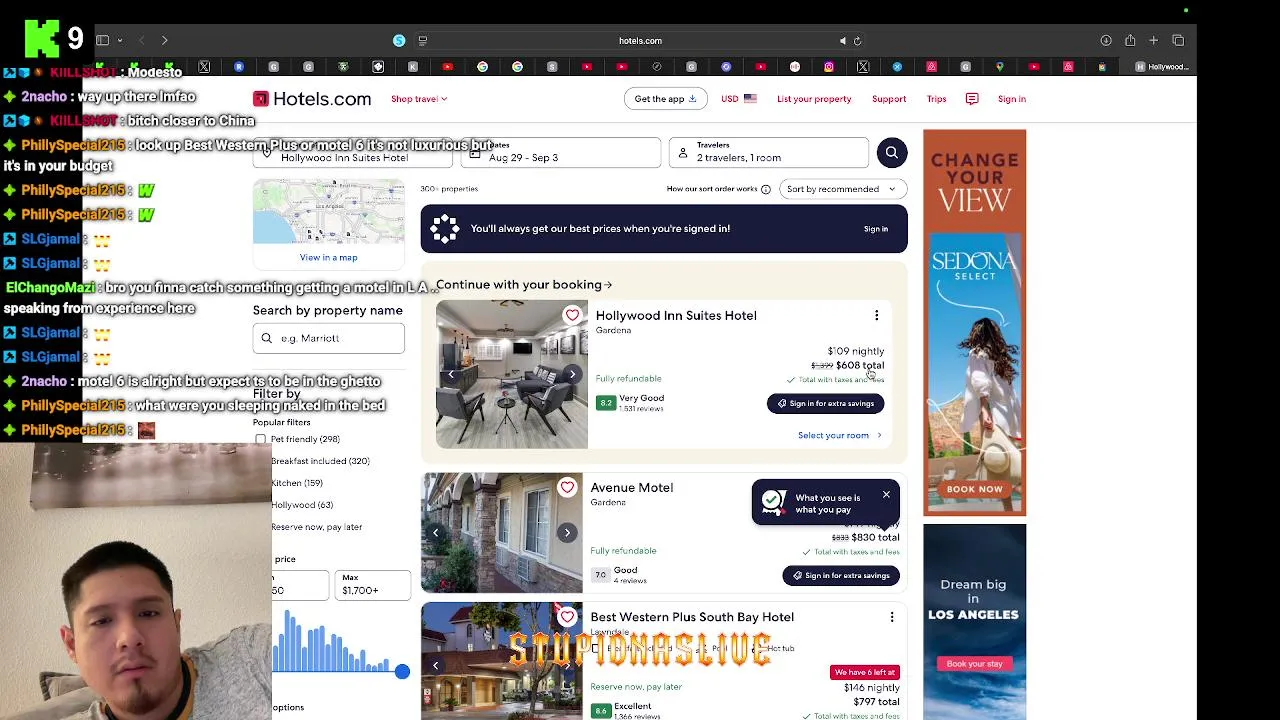Open Safari downloads

point(1106,41)
